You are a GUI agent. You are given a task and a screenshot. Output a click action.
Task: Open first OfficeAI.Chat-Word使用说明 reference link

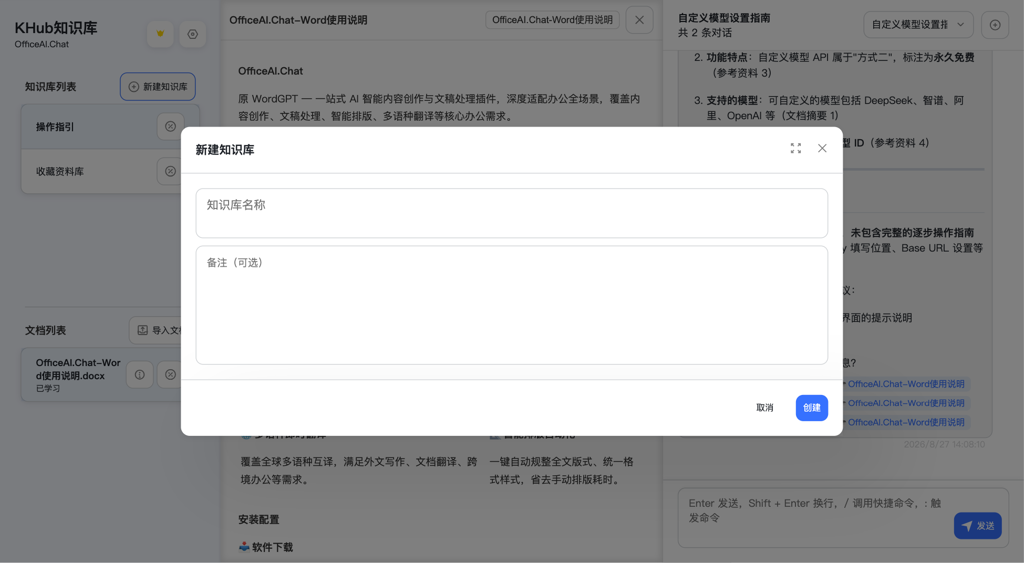pyautogui.click(x=906, y=384)
